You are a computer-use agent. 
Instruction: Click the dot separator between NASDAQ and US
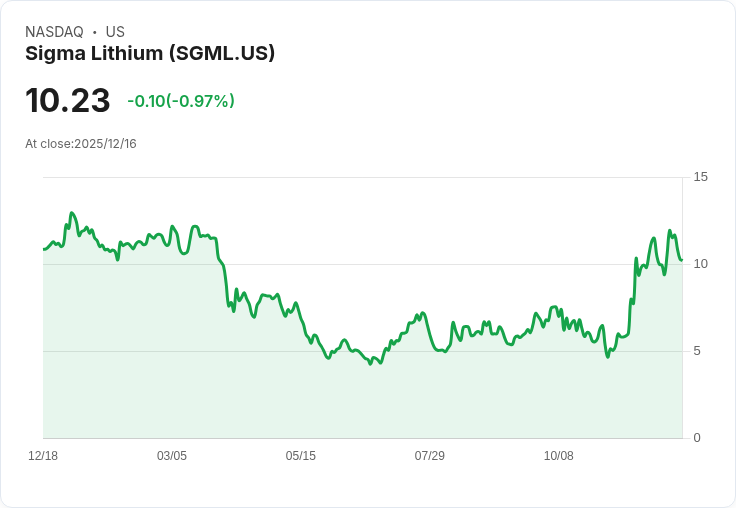click(94, 32)
